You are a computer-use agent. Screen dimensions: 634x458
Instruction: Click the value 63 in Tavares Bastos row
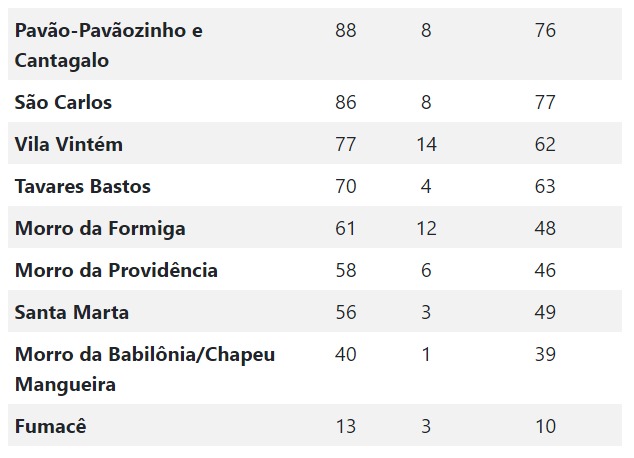coord(545,186)
